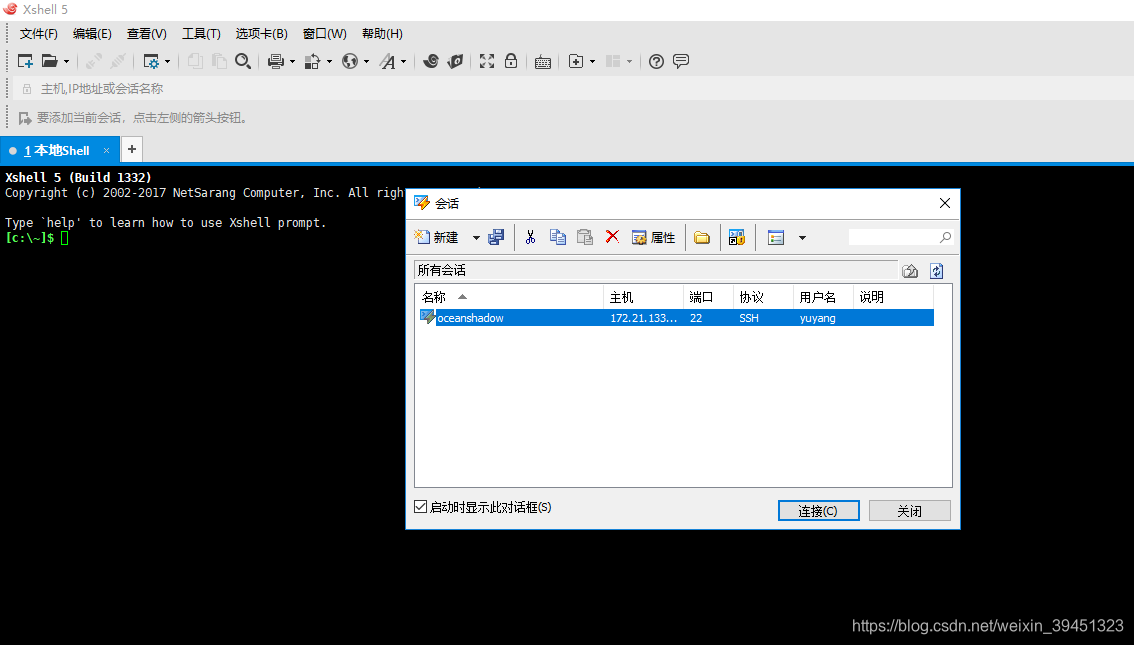Click the Refresh icon beside 所有会话
The height and width of the screenshot is (645, 1134).
937,270
